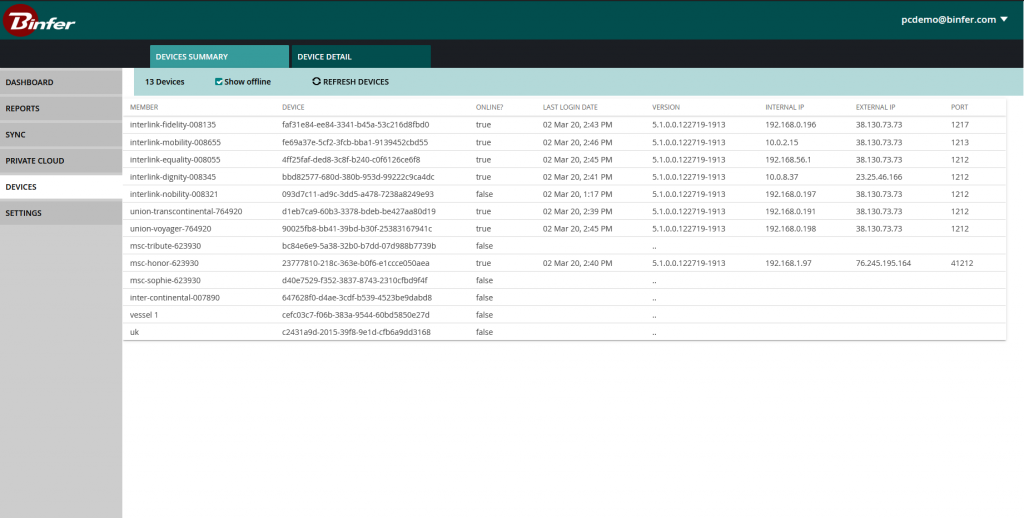Click device ID faf31e84-ee84-3341-b45a-53c216d8fbd0
The width and height of the screenshot is (1024, 518).
pyautogui.click(x=355, y=125)
